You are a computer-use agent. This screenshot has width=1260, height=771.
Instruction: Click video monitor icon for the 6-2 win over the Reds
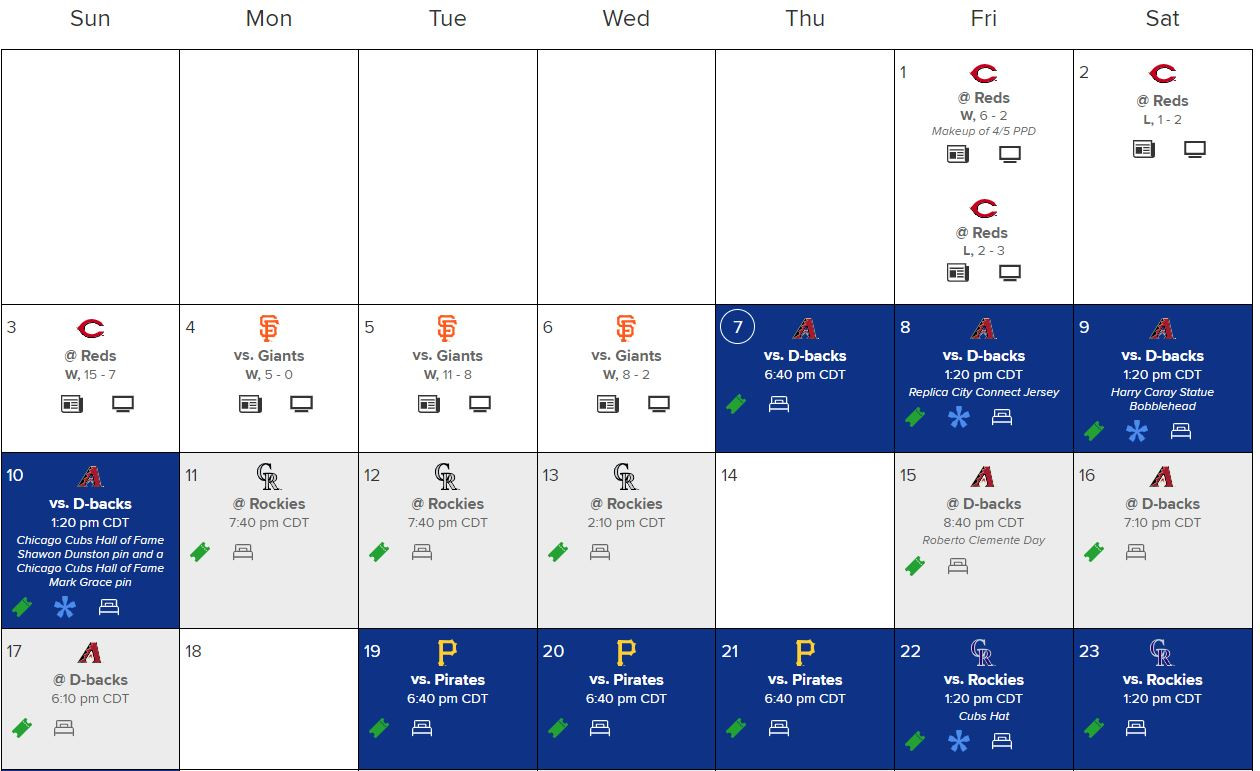coord(1010,154)
